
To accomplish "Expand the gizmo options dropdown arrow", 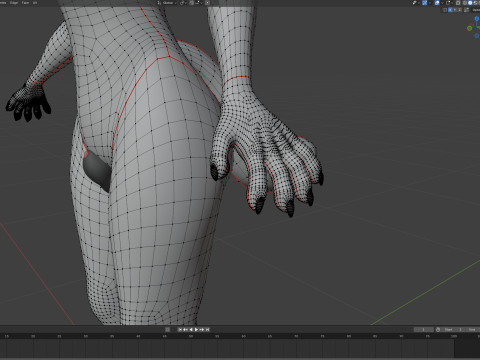I will click(x=430, y=3).
